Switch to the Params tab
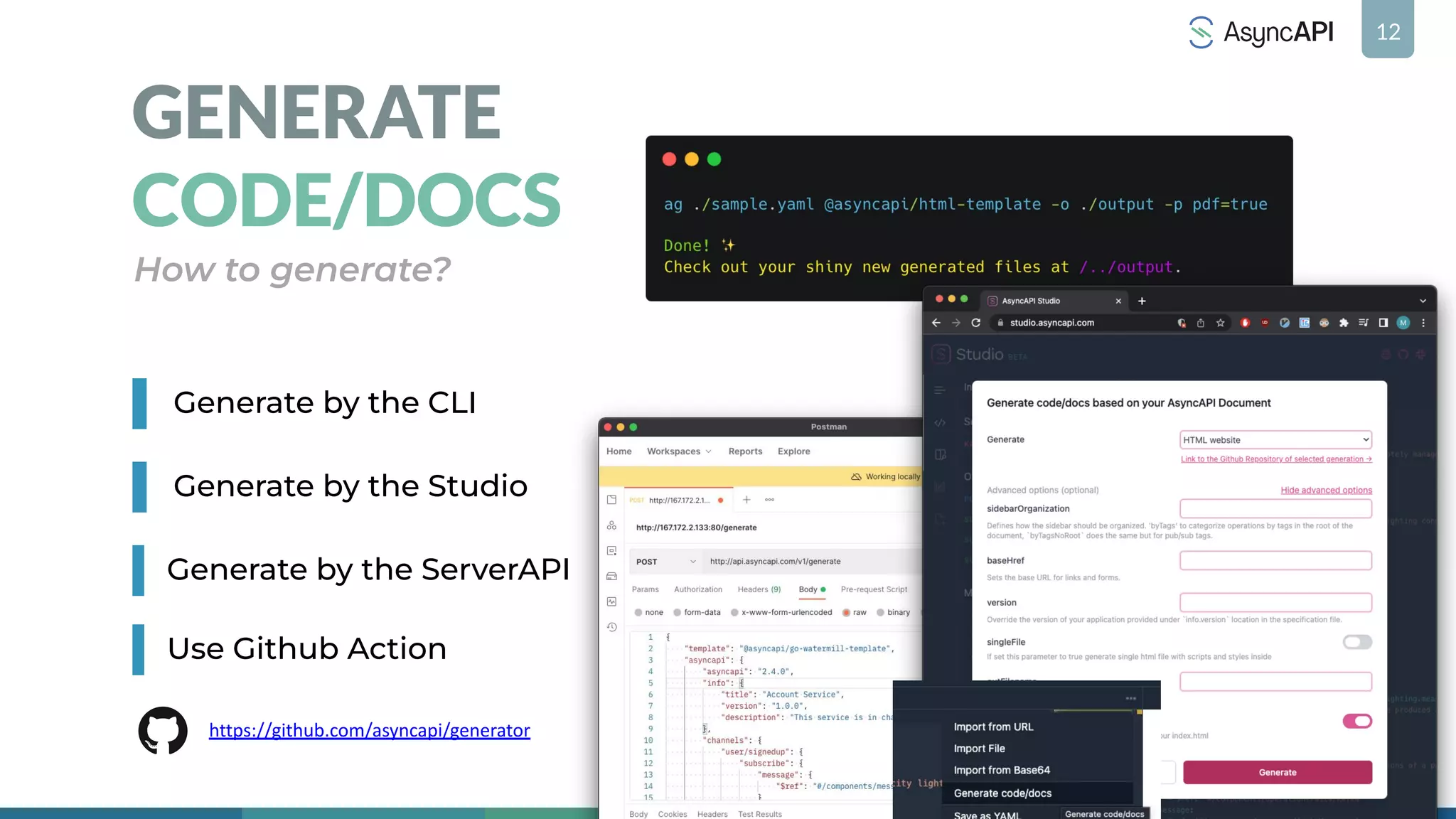1456x819 pixels. click(645, 589)
